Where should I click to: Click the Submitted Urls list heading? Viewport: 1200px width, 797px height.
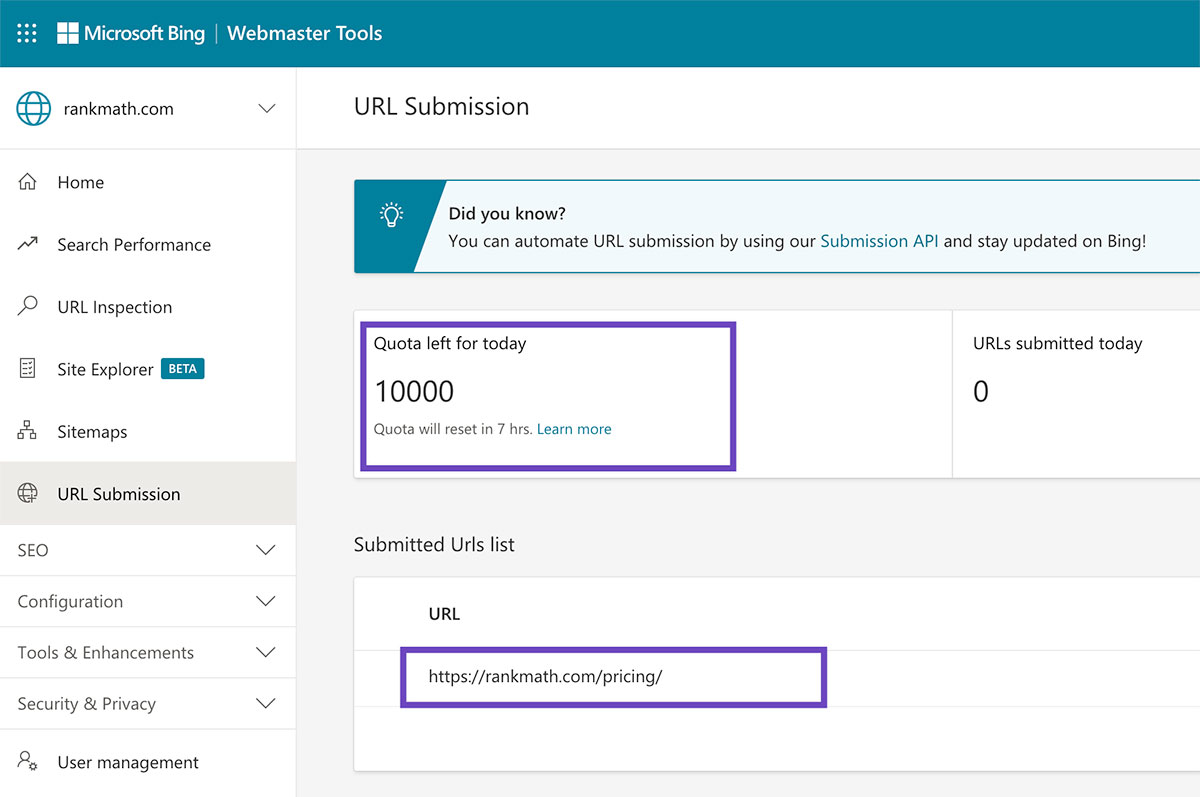click(x=434, y=545)
